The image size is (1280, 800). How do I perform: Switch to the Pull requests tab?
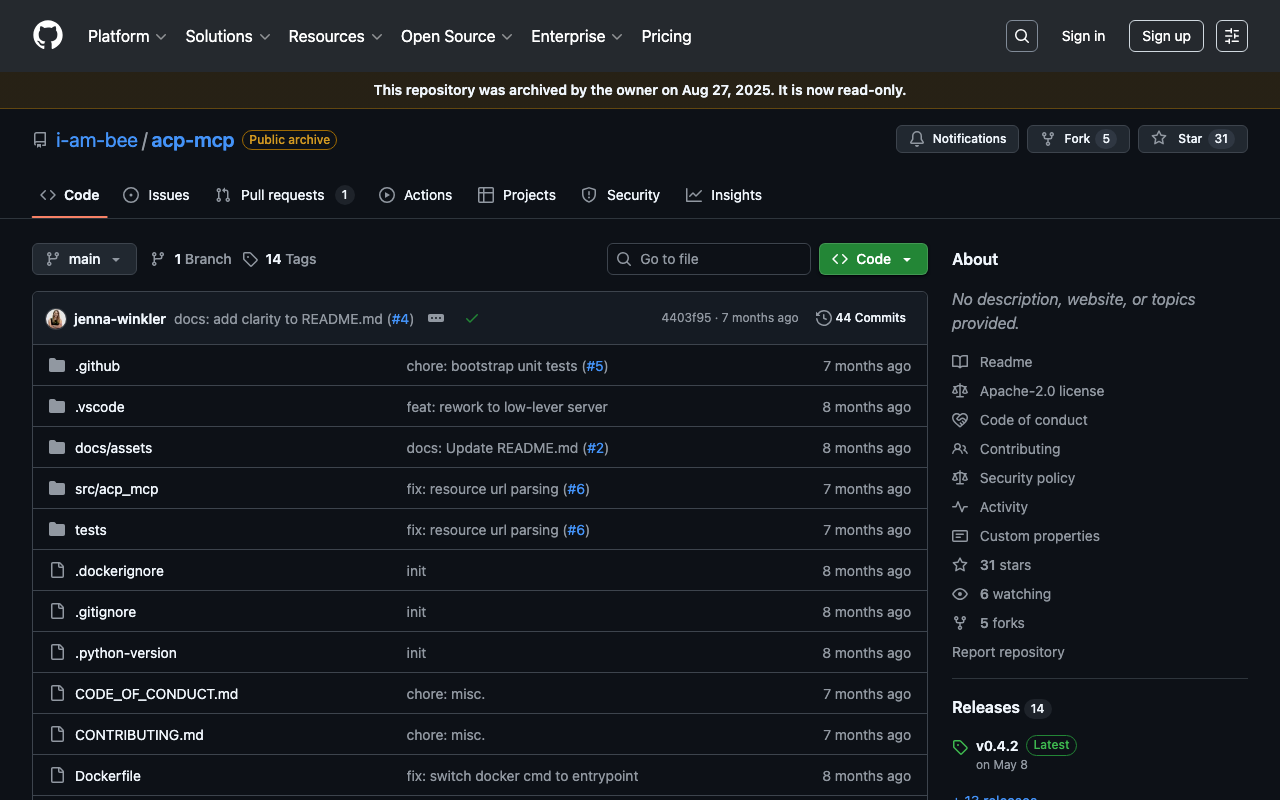pyautogui.click(x=284, y=195)
